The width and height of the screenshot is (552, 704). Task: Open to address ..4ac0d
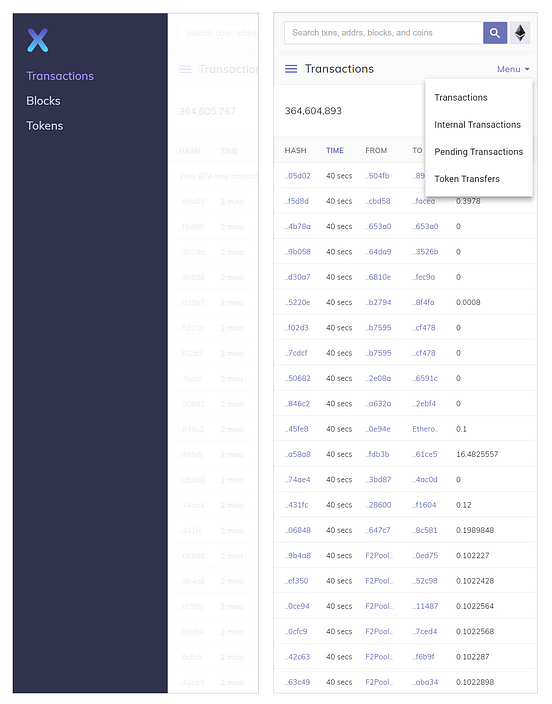coord(425,480)
